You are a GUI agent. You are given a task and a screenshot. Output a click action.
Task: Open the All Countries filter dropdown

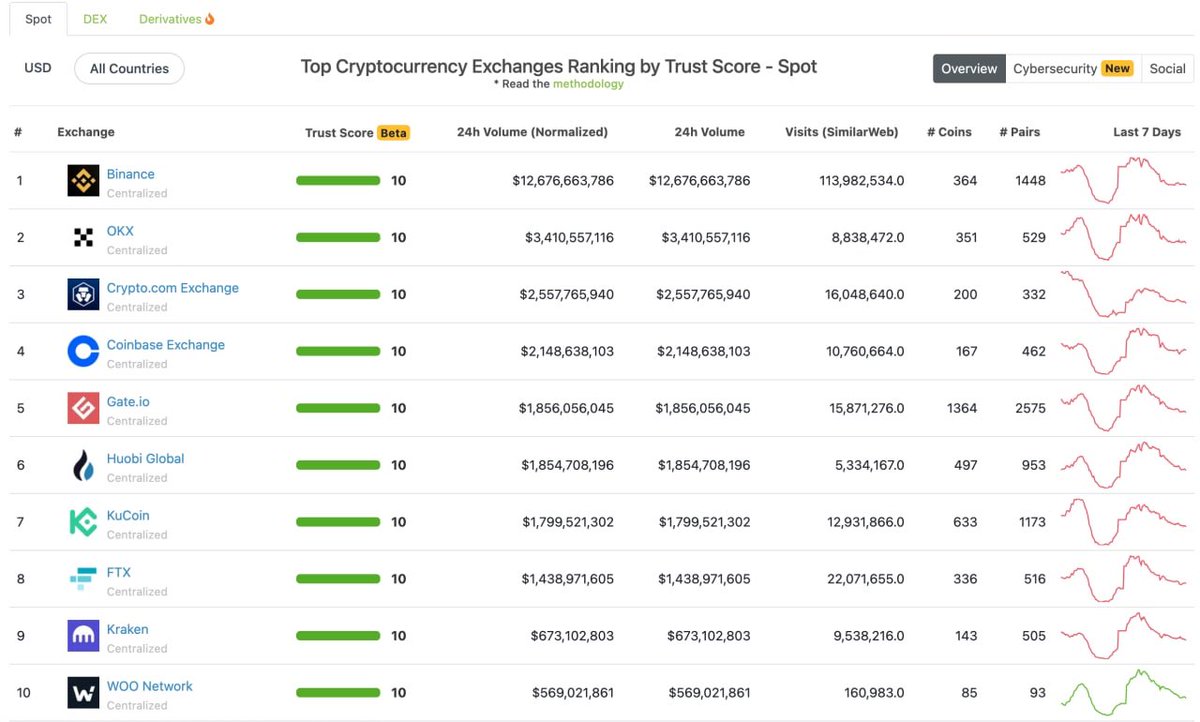[129, 69]
